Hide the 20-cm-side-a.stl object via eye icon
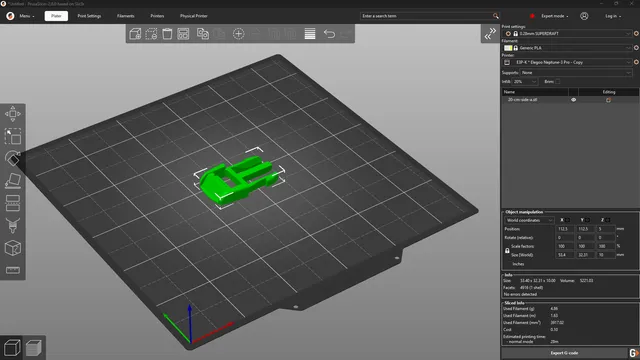This screenshot has width=640, height=360. point(573,100)
